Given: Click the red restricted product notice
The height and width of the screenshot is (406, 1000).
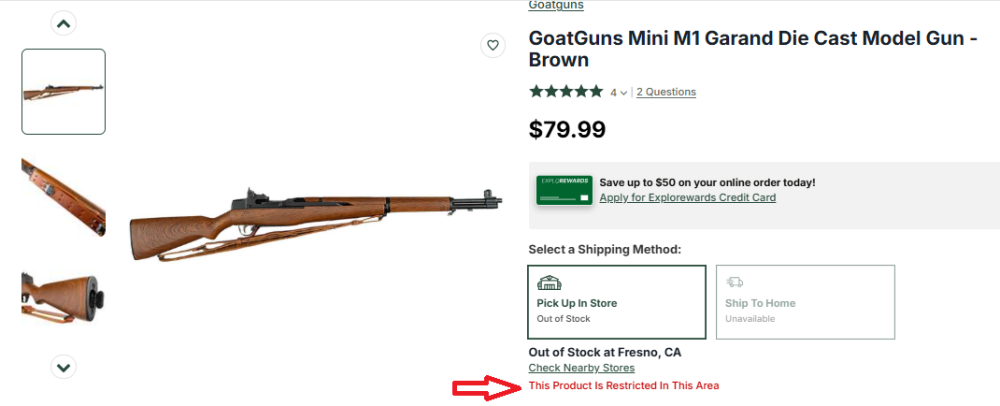Looking at the screenshot, I should [x=623, y=386].
